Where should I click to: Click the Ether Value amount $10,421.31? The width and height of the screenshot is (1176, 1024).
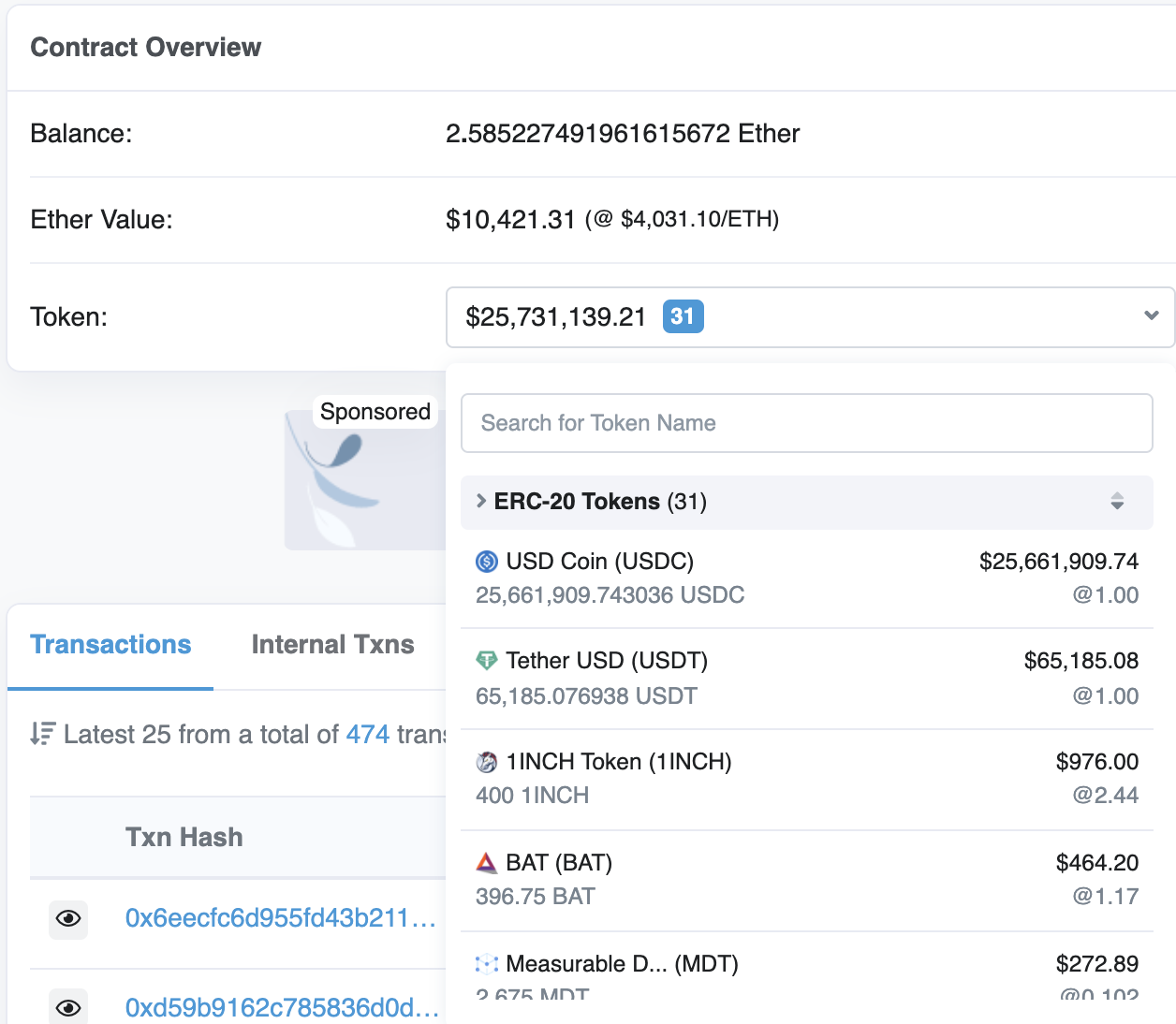click(510, 220)
